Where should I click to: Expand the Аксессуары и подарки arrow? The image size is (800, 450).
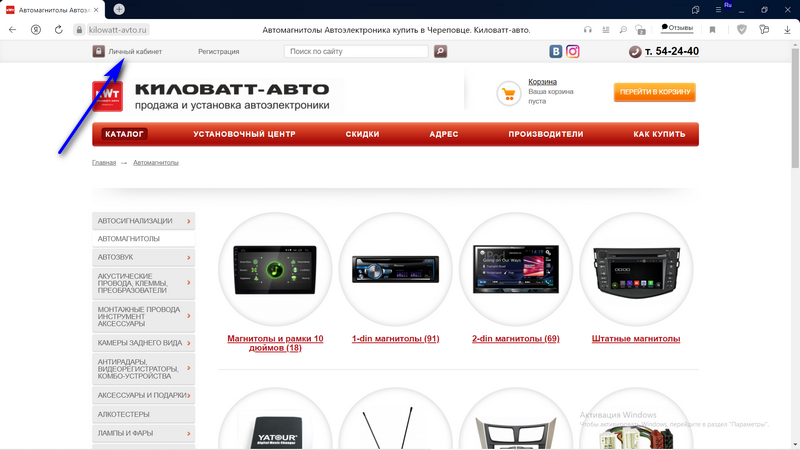click(189, 395)
